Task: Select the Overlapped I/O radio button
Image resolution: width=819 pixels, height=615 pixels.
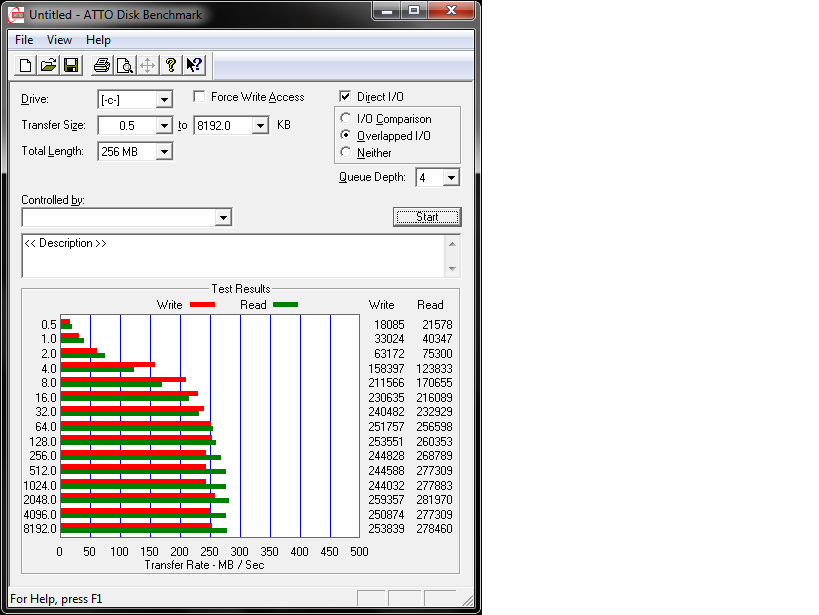Action: click(345, 135)
